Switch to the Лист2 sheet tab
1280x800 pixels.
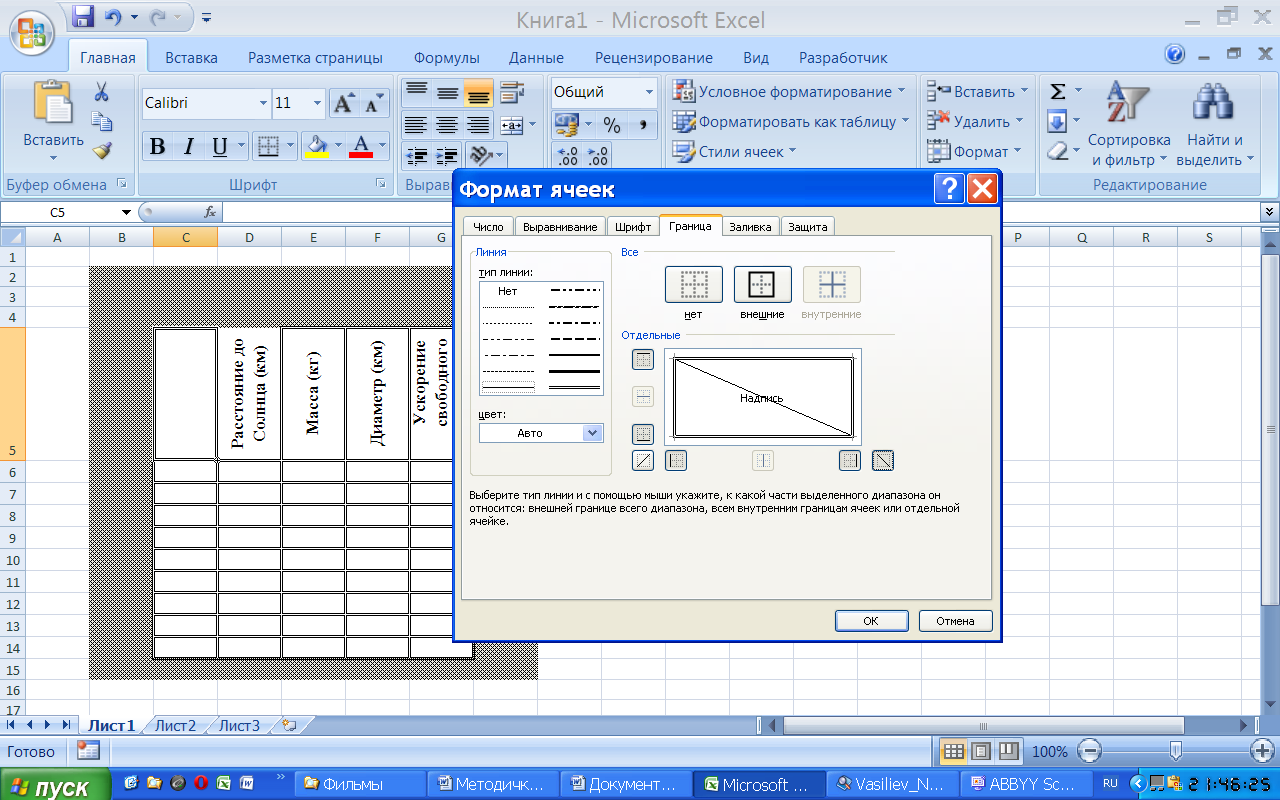(176, 726)
